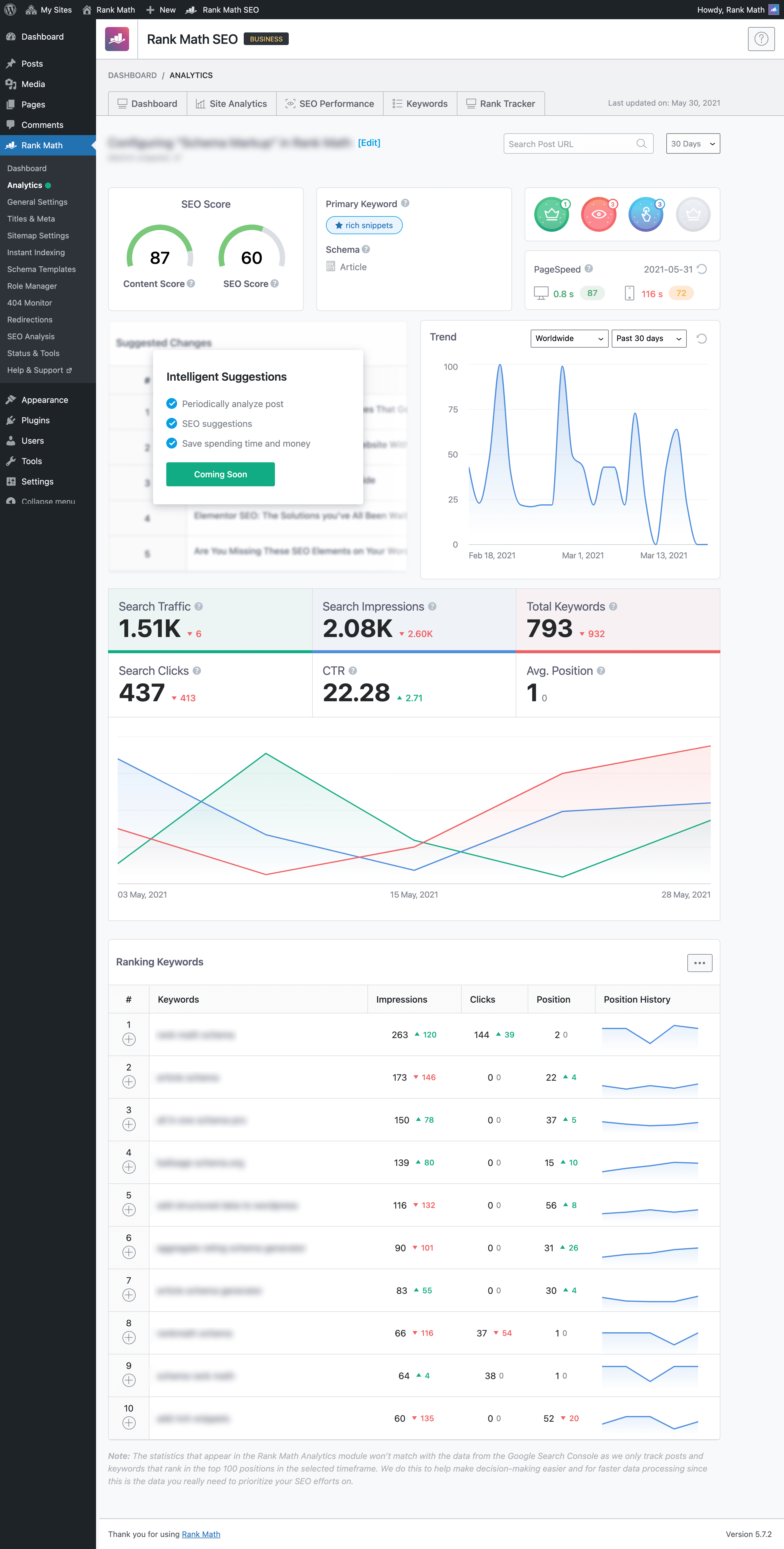
Task: Open the Worldwide region dropdown
Action: [x=569, y=339]
